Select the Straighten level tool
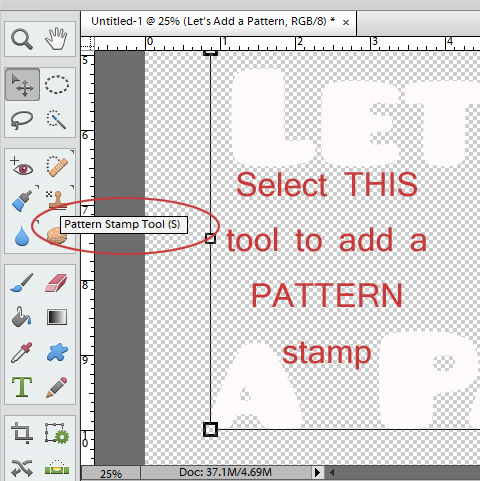 57,467
